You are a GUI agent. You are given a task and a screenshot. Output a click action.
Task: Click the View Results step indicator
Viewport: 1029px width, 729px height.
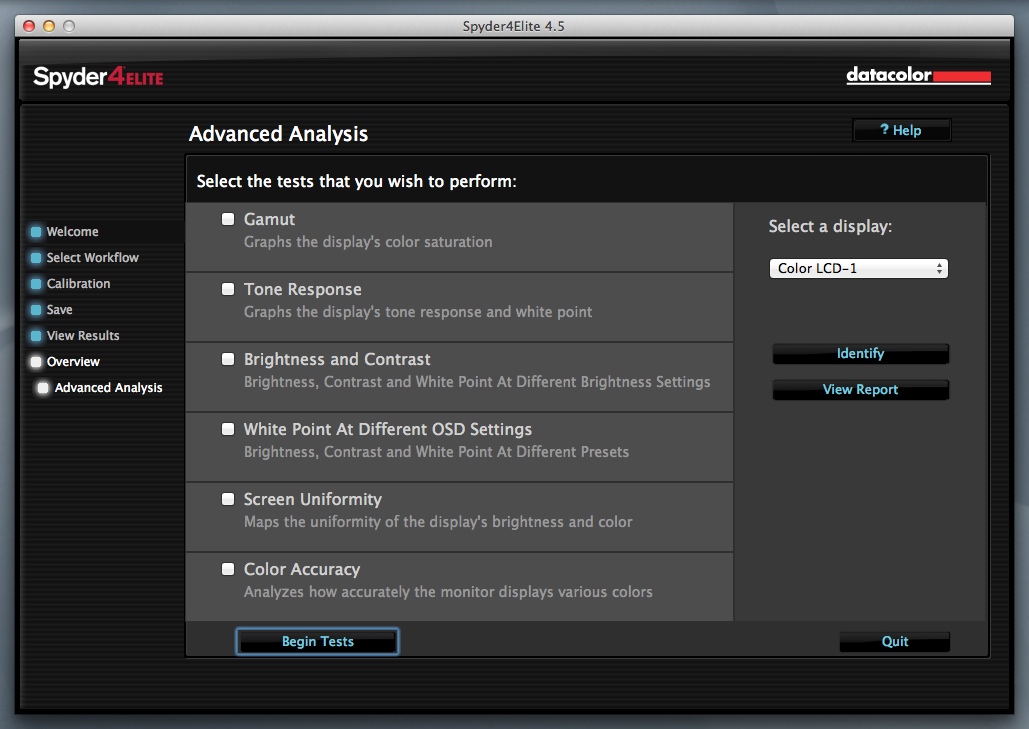click(36, 336)
